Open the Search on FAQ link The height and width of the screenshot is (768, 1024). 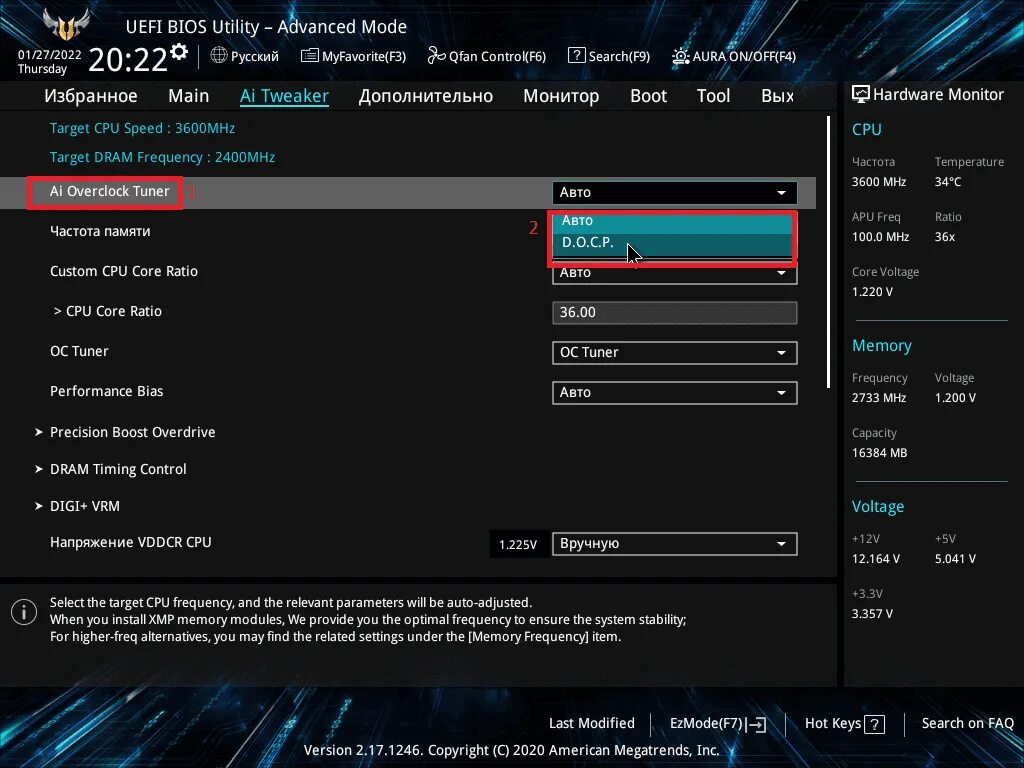[x=967, y=724]
